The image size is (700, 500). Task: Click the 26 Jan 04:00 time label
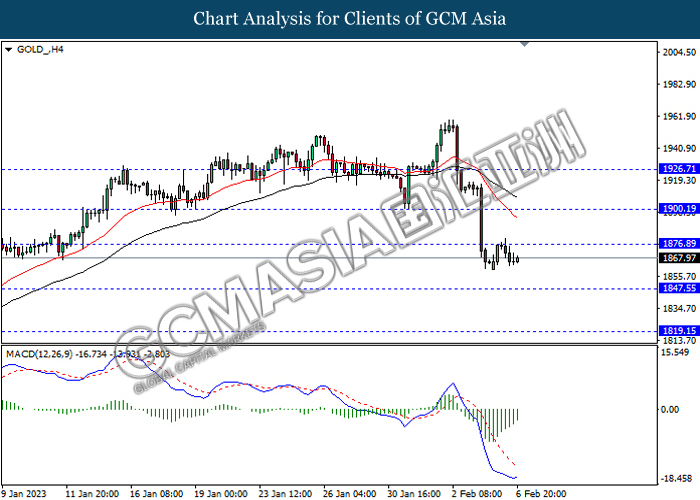click(350, 493)
